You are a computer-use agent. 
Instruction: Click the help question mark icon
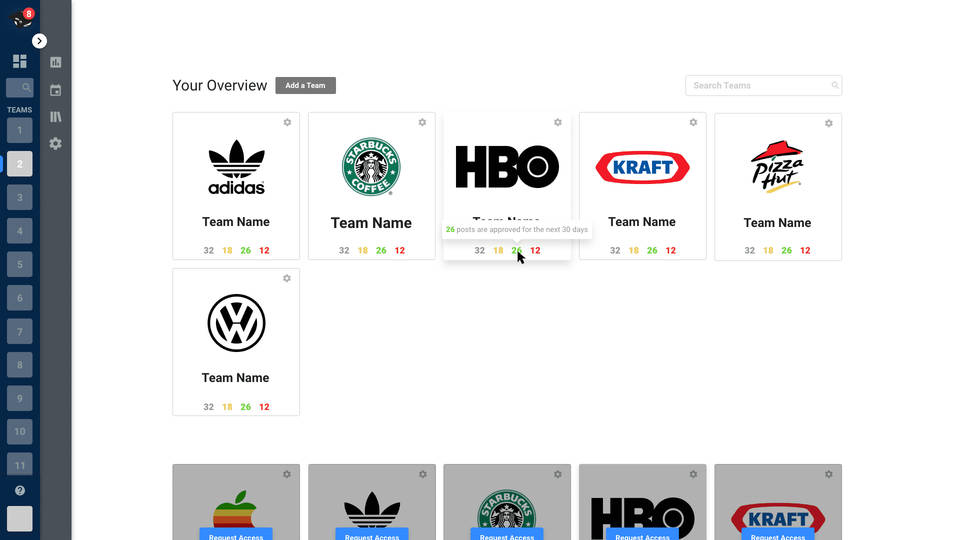pos(19,491)
